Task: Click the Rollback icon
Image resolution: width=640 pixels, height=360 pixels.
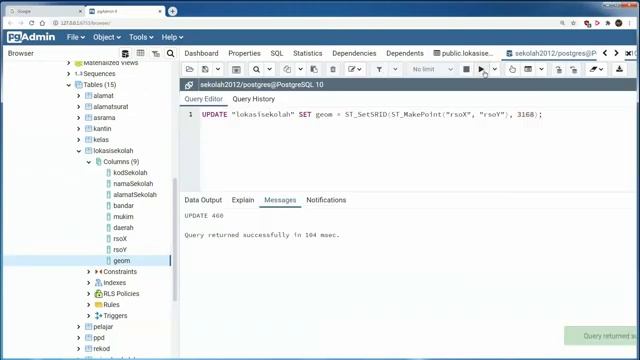Action: (x=573, y=69)
